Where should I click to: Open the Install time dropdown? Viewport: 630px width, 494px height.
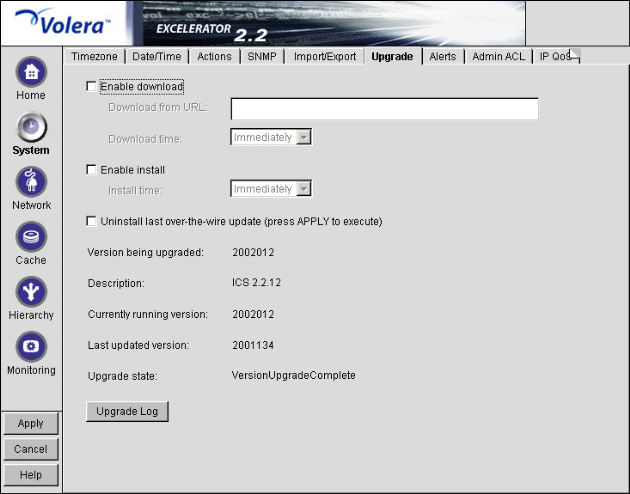[x=271, y=188]
